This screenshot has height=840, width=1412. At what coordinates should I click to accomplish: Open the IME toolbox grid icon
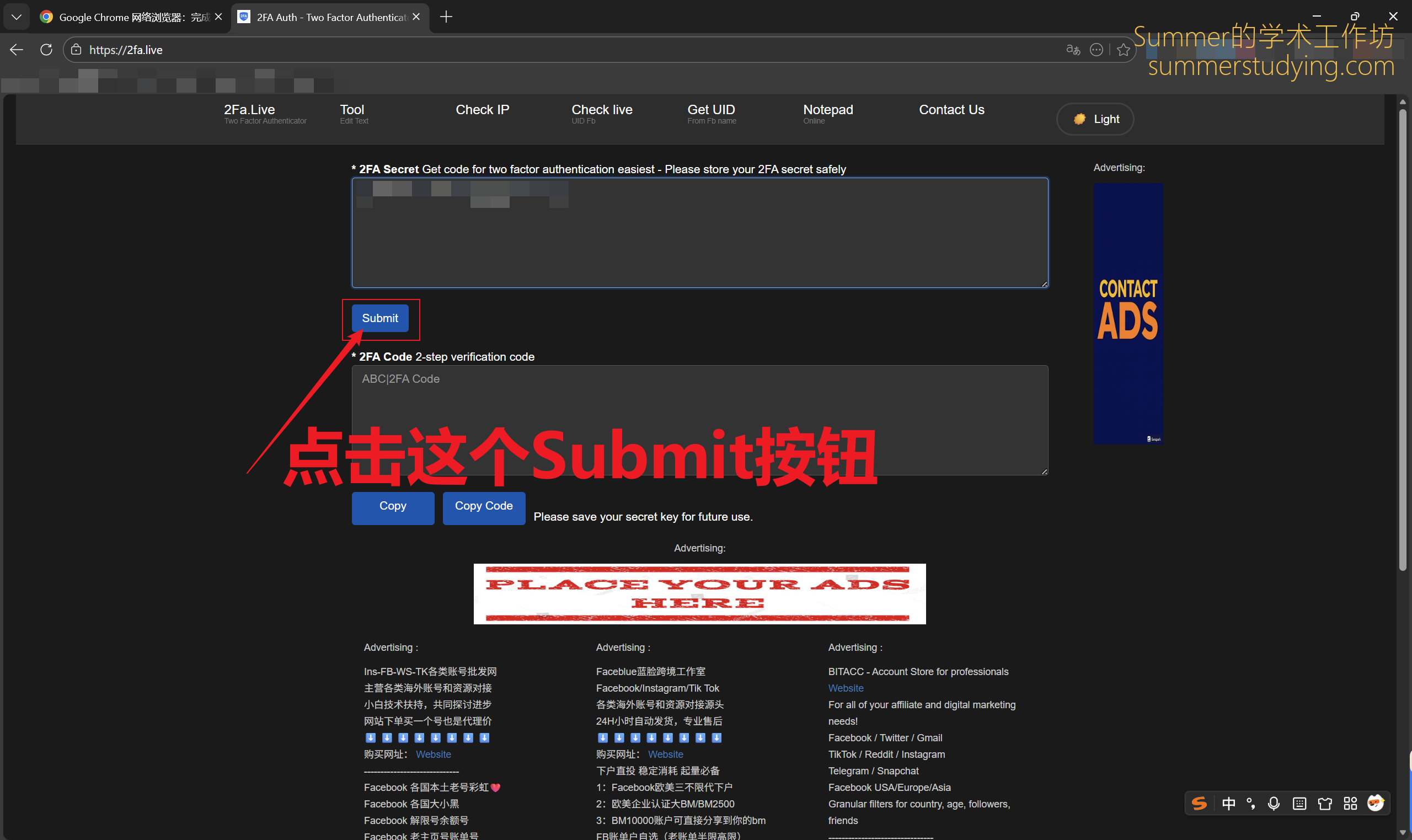1350,803
